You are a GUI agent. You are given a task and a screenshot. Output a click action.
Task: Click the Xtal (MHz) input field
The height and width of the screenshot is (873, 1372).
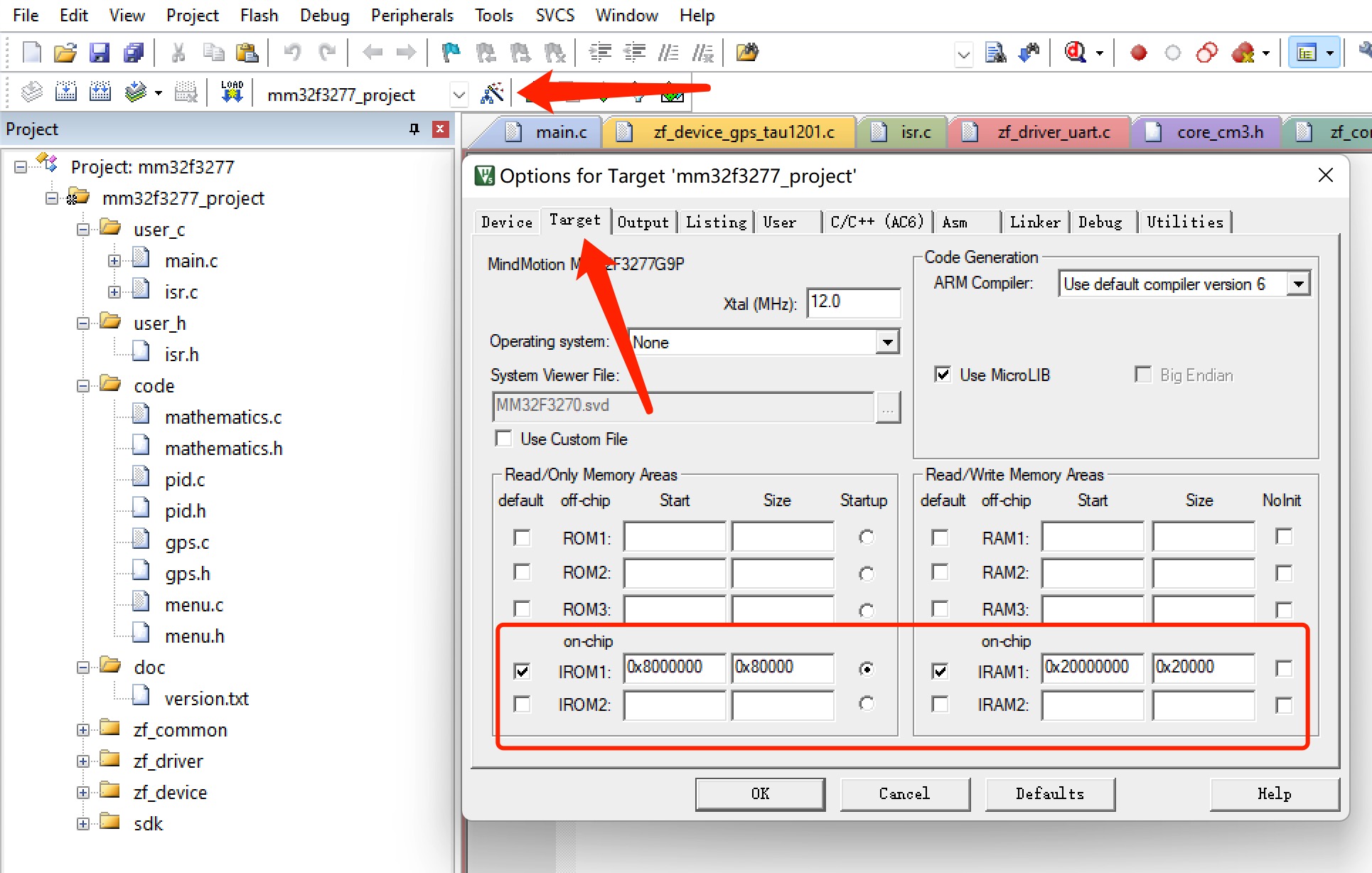coord(853,302)
